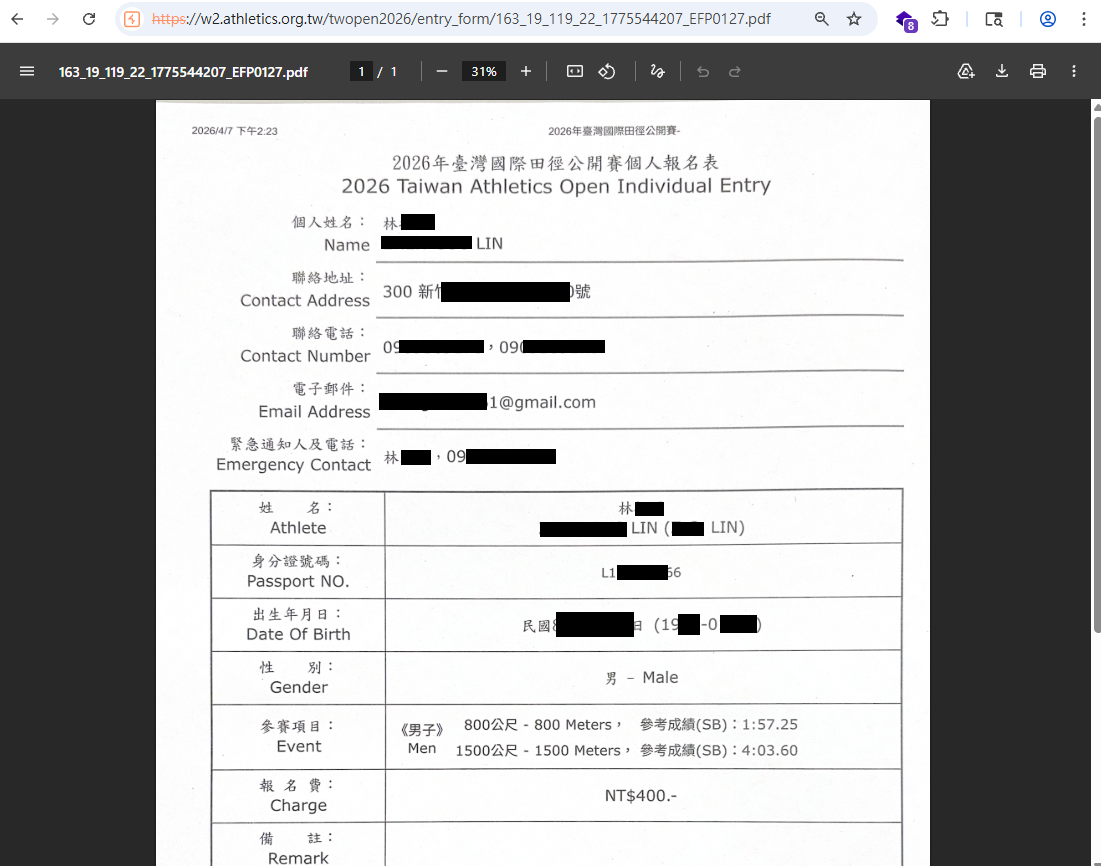The width and height of the screenshot is (1101, 866).
Task: Open the address bar zoom magnifier
Action: (822, 19)
